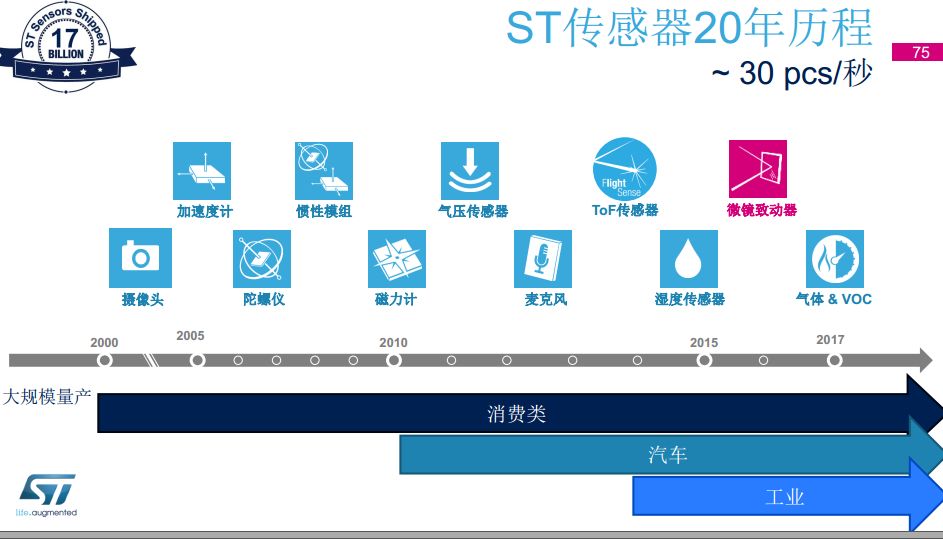Select the label text 湿度传感器

pos(689,299)
